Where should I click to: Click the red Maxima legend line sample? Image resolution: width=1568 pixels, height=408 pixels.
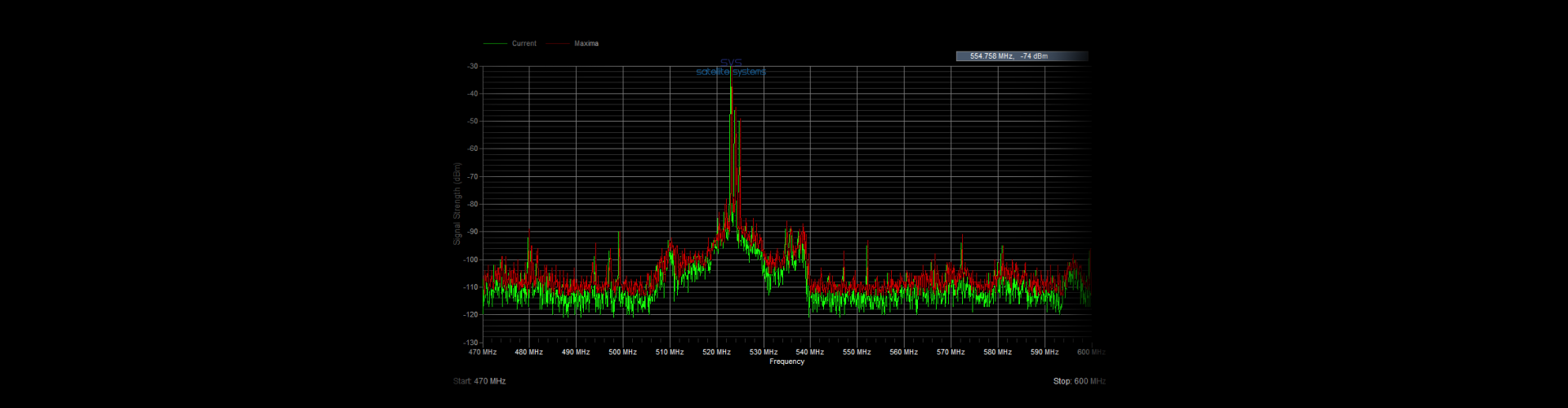[558, 44]
